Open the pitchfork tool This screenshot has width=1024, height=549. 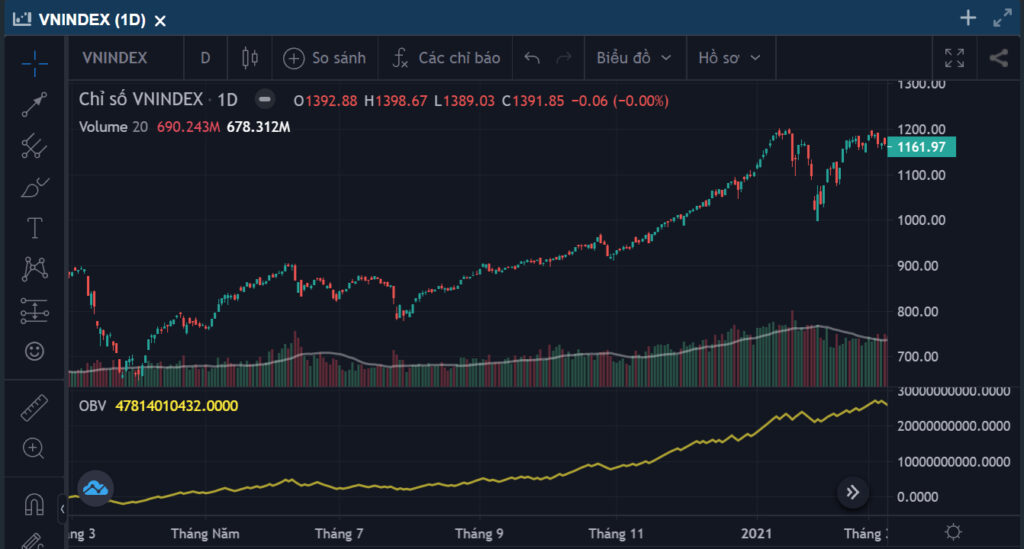[x=34, y=146]
